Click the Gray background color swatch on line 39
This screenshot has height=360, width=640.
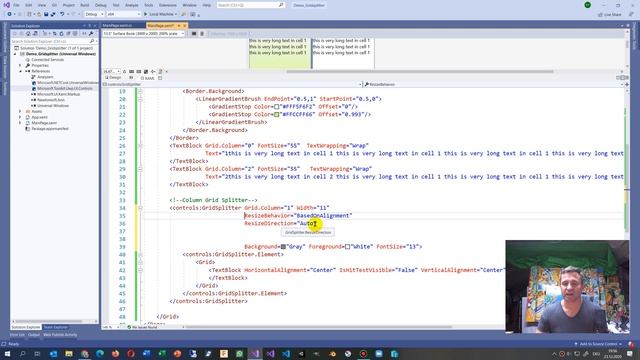(283, 247)
